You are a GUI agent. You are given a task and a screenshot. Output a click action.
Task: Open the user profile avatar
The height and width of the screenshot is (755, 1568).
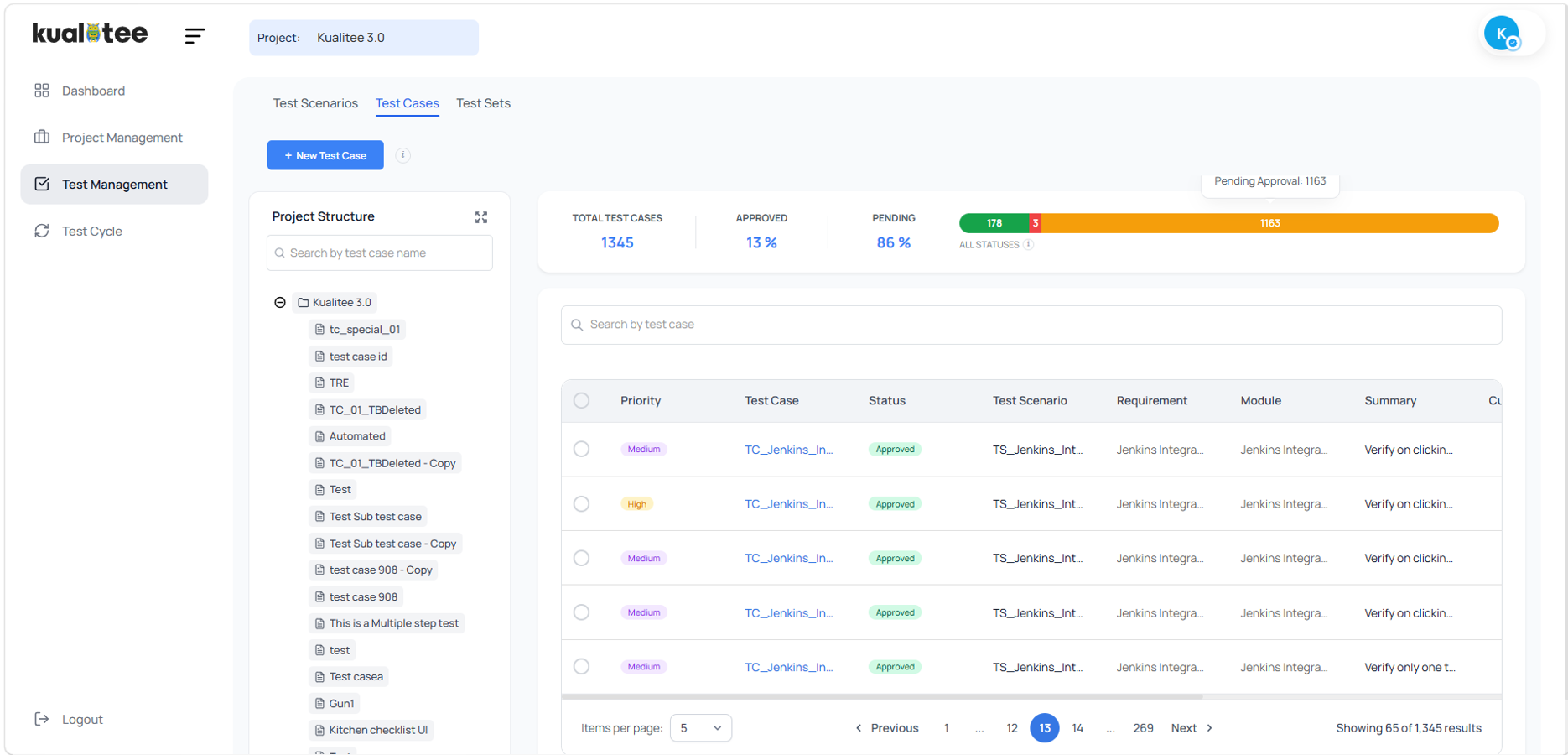(1502, 34)
